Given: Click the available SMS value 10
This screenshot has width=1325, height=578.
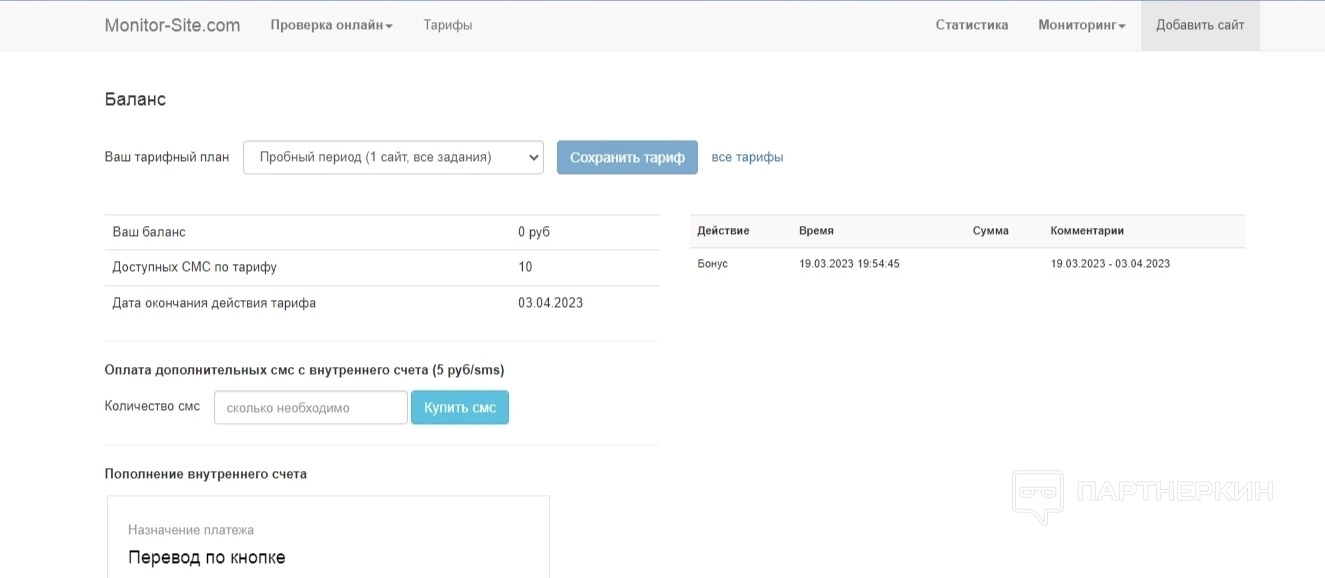Looking at the screenshot, I should coord(525,267).
